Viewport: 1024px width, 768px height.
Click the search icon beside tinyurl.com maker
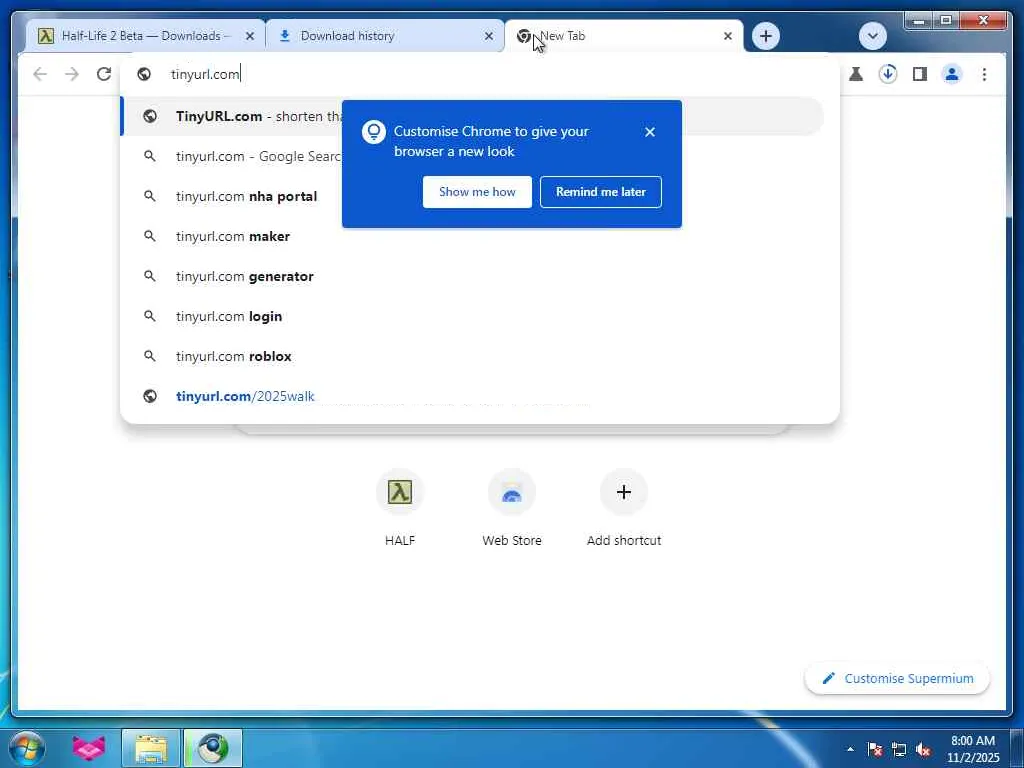[x=150, y=236]
